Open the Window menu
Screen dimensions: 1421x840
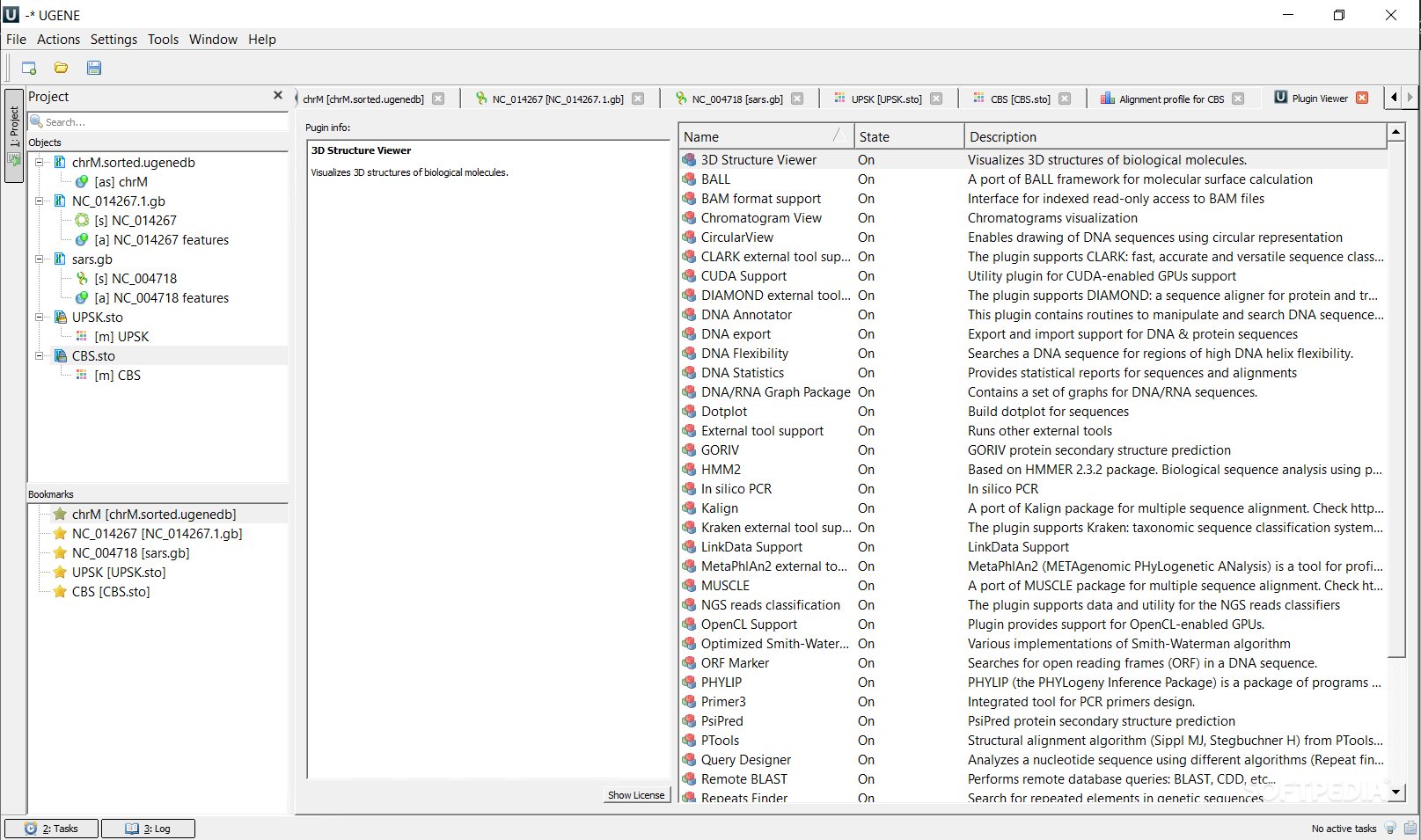213,40
